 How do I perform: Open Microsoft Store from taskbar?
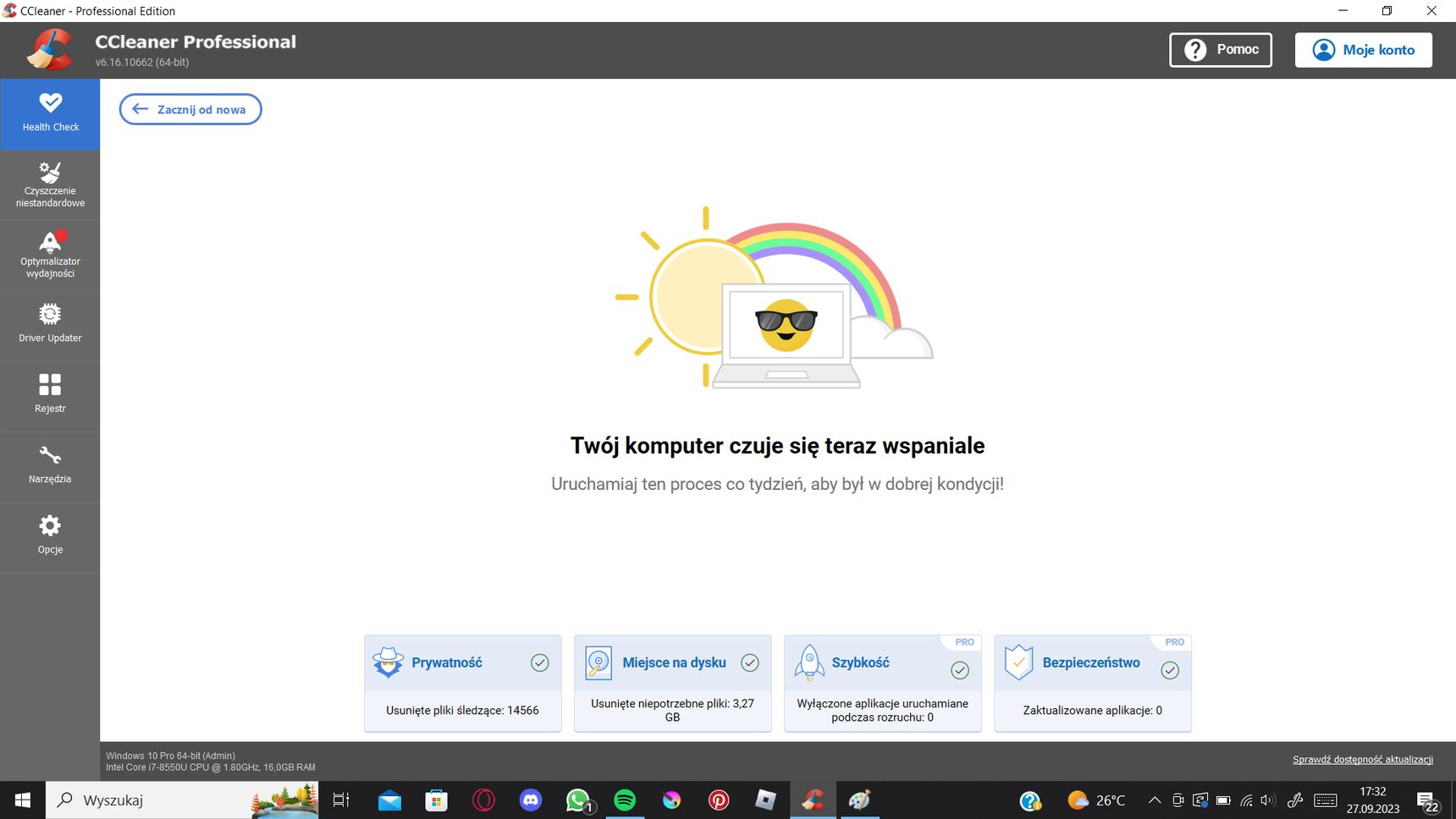436,800
